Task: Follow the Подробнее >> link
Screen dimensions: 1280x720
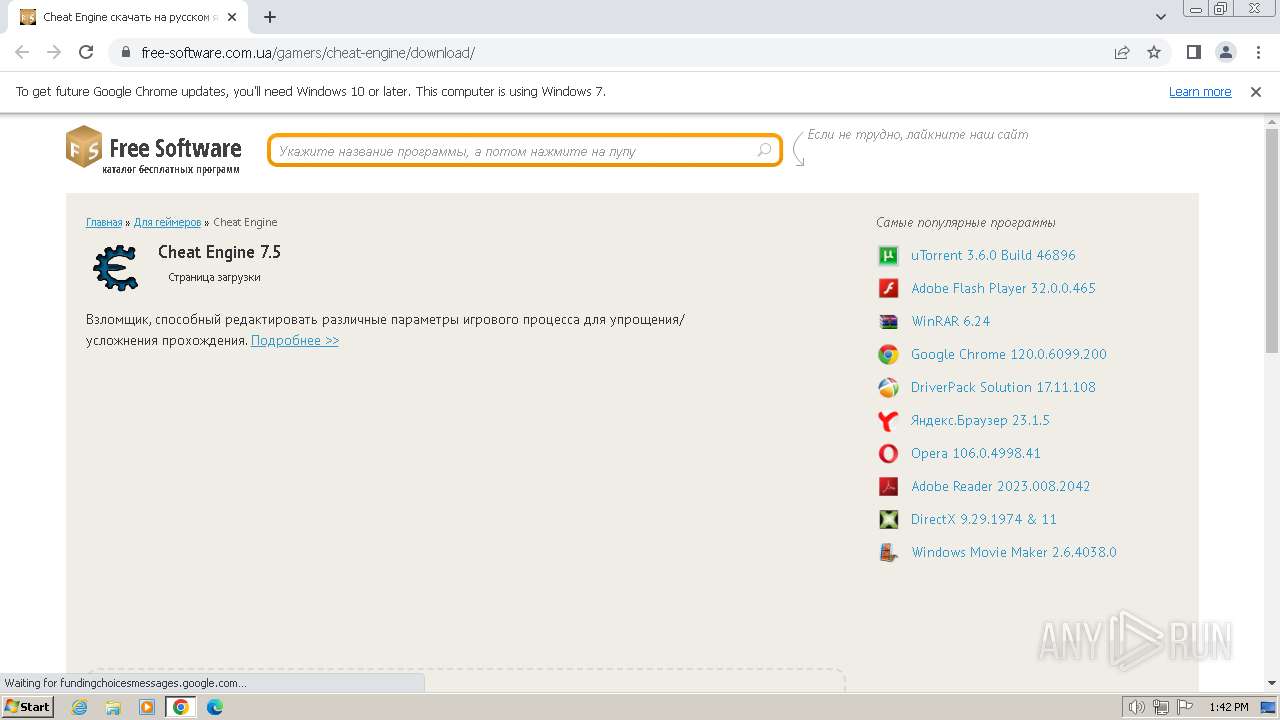Action: coord(295,340)
